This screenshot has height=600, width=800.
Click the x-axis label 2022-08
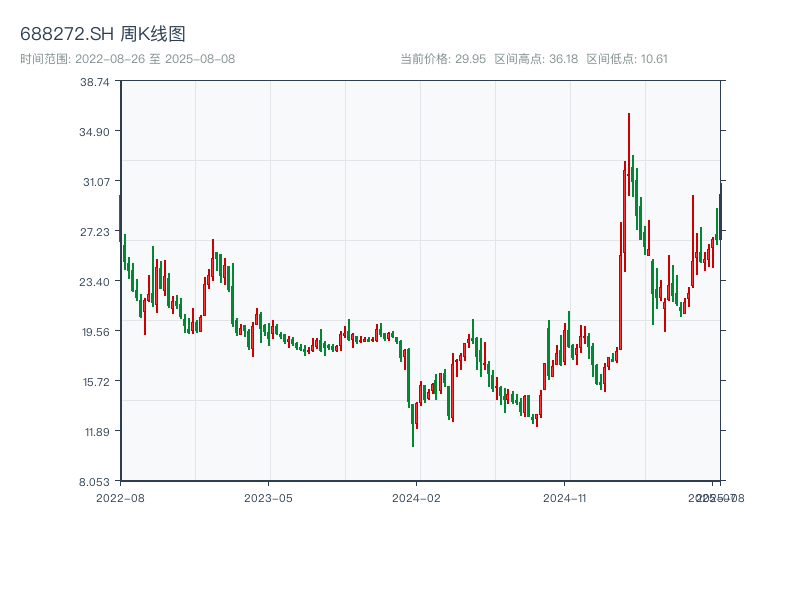coord(120,498)
